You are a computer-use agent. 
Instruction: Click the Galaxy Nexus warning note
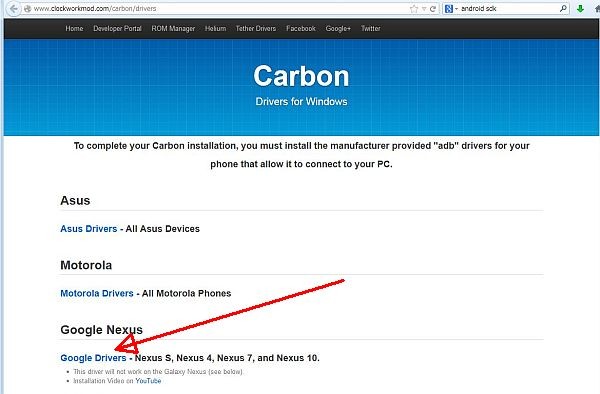click(158, 372)
